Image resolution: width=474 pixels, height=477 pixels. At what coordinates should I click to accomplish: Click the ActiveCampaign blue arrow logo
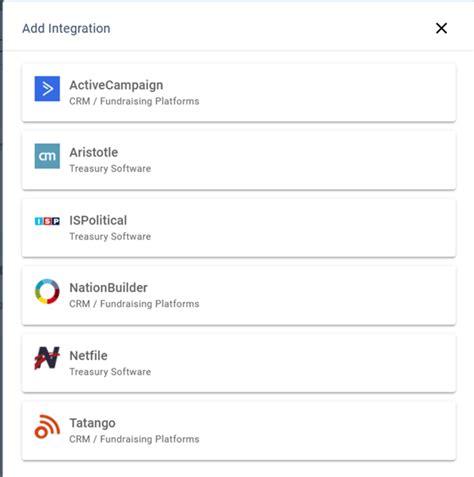tap(47, 89)
